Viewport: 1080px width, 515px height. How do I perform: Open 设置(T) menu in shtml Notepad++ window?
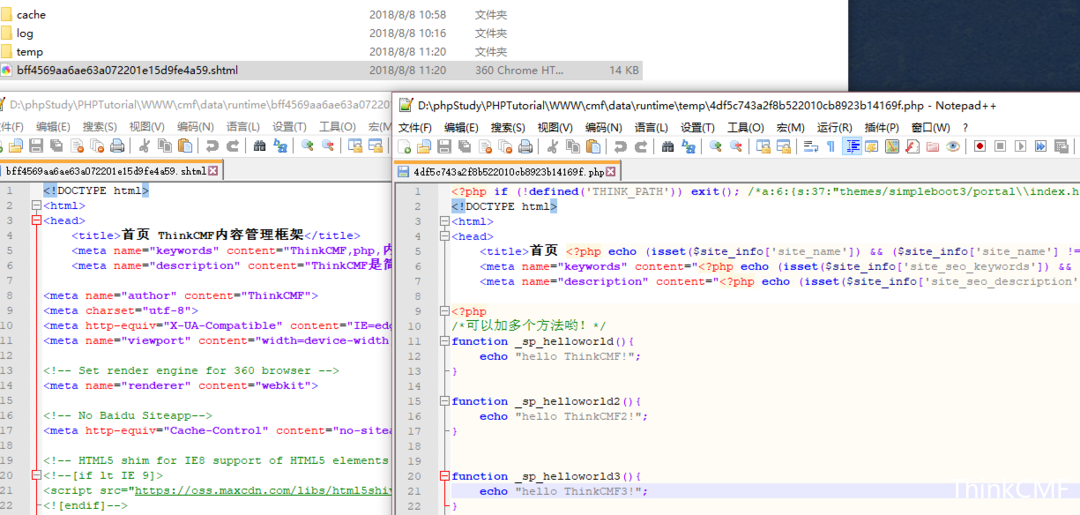click(289, 127)
